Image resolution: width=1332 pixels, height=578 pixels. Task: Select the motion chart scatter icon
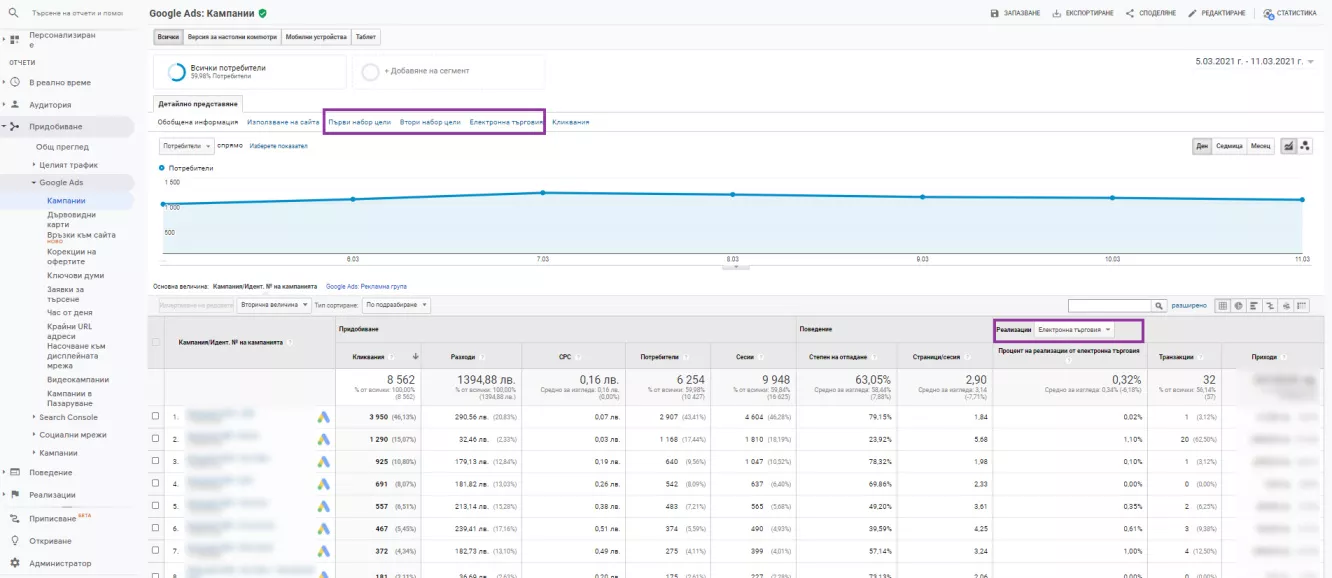tap(1305, 146)
